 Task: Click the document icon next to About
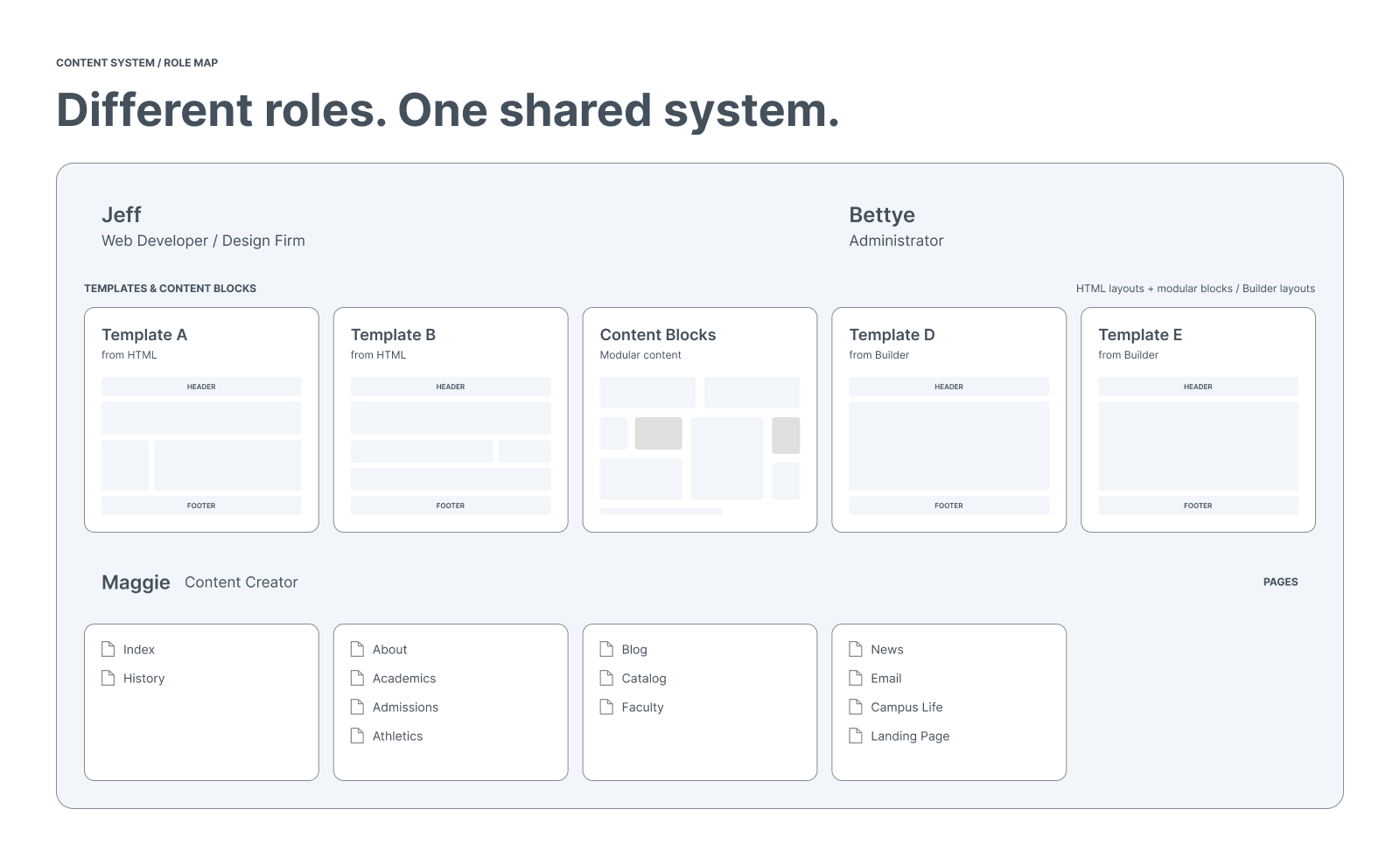357,649
